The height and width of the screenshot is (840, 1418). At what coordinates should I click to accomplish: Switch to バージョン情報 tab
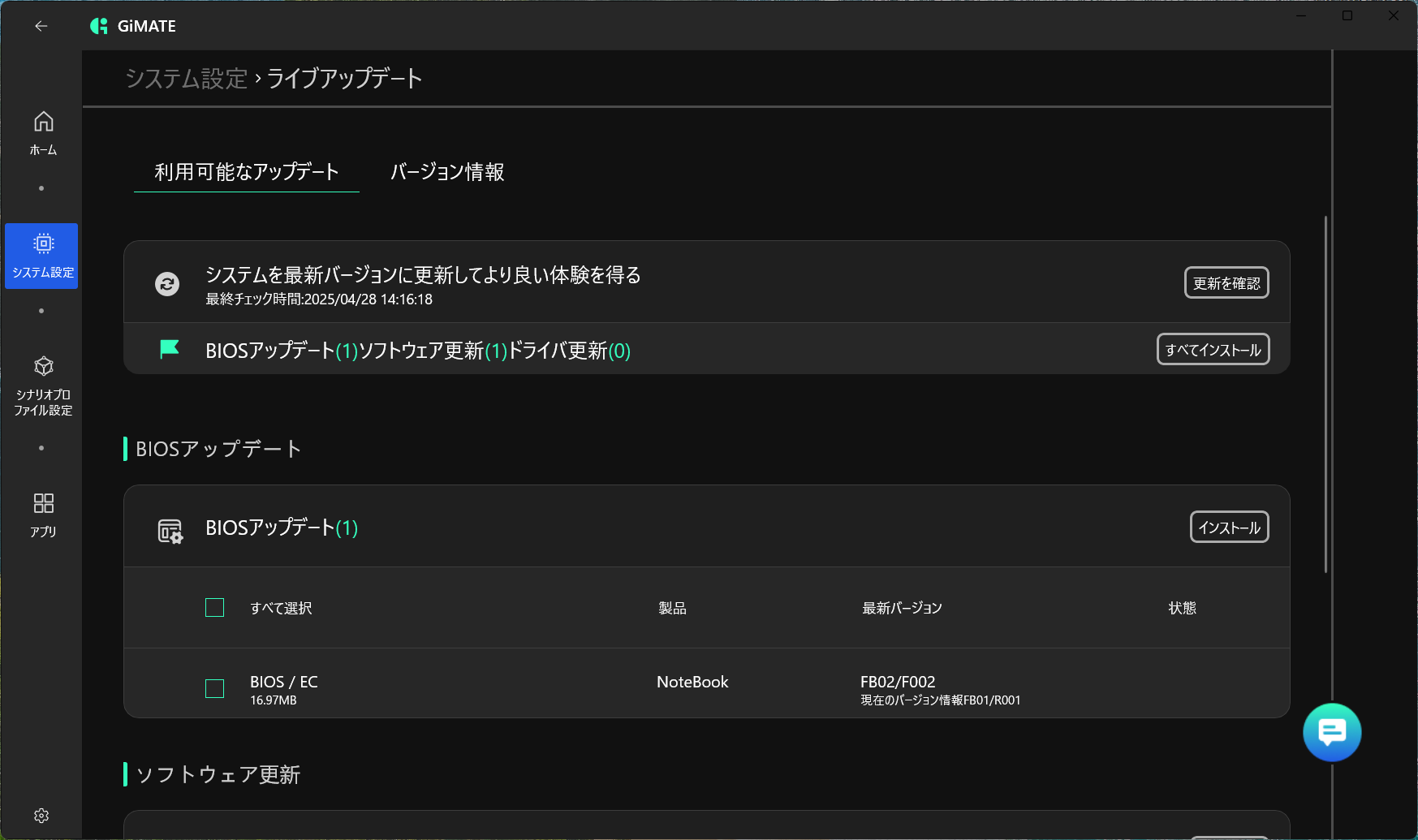[447, 172]
